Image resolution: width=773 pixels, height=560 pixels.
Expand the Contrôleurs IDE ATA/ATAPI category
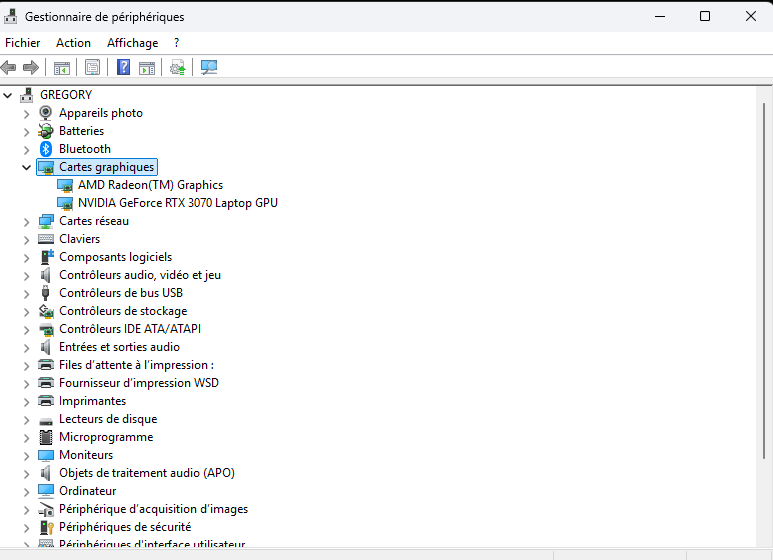coord(27,330)
